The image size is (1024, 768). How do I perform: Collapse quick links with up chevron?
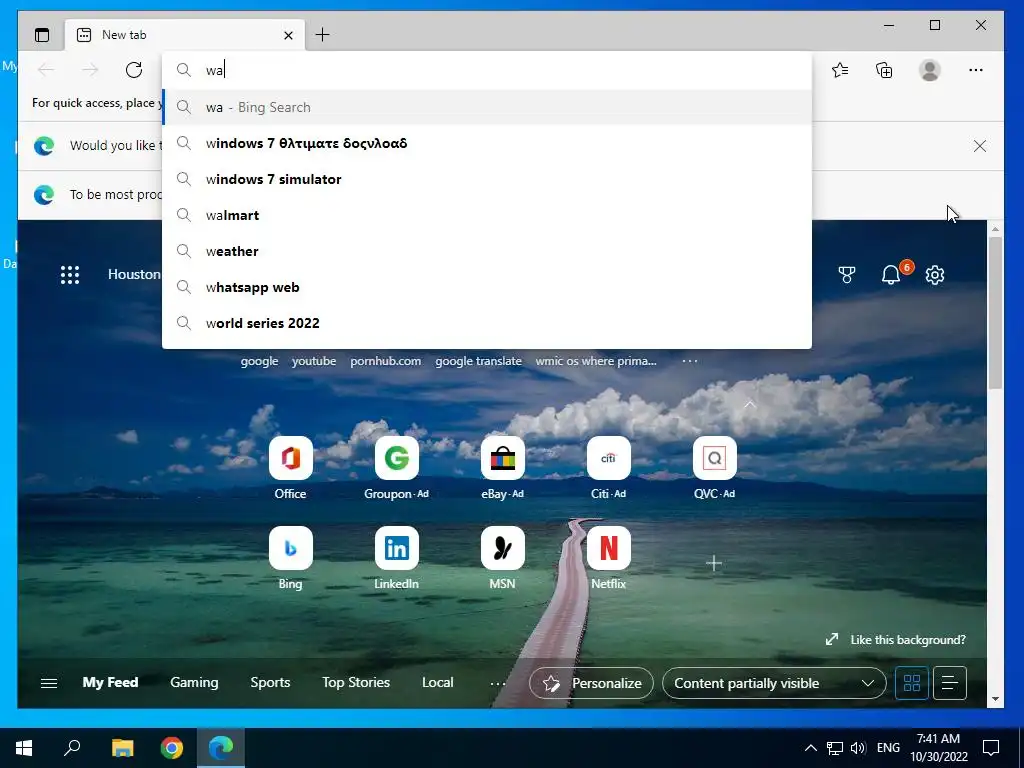point(750,404)
